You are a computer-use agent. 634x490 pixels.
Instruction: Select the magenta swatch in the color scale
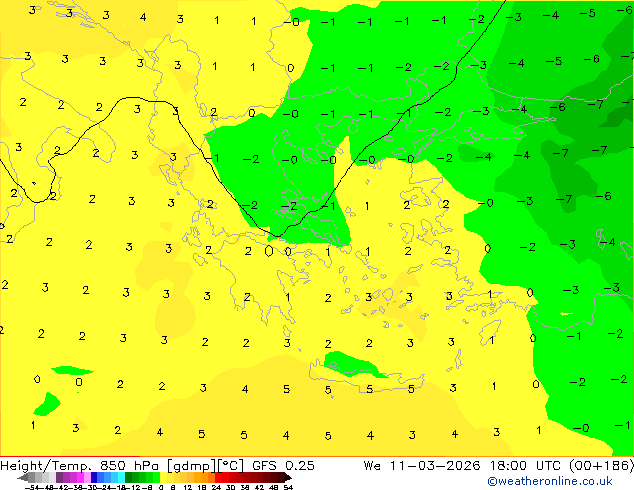(x=80, y=477)
